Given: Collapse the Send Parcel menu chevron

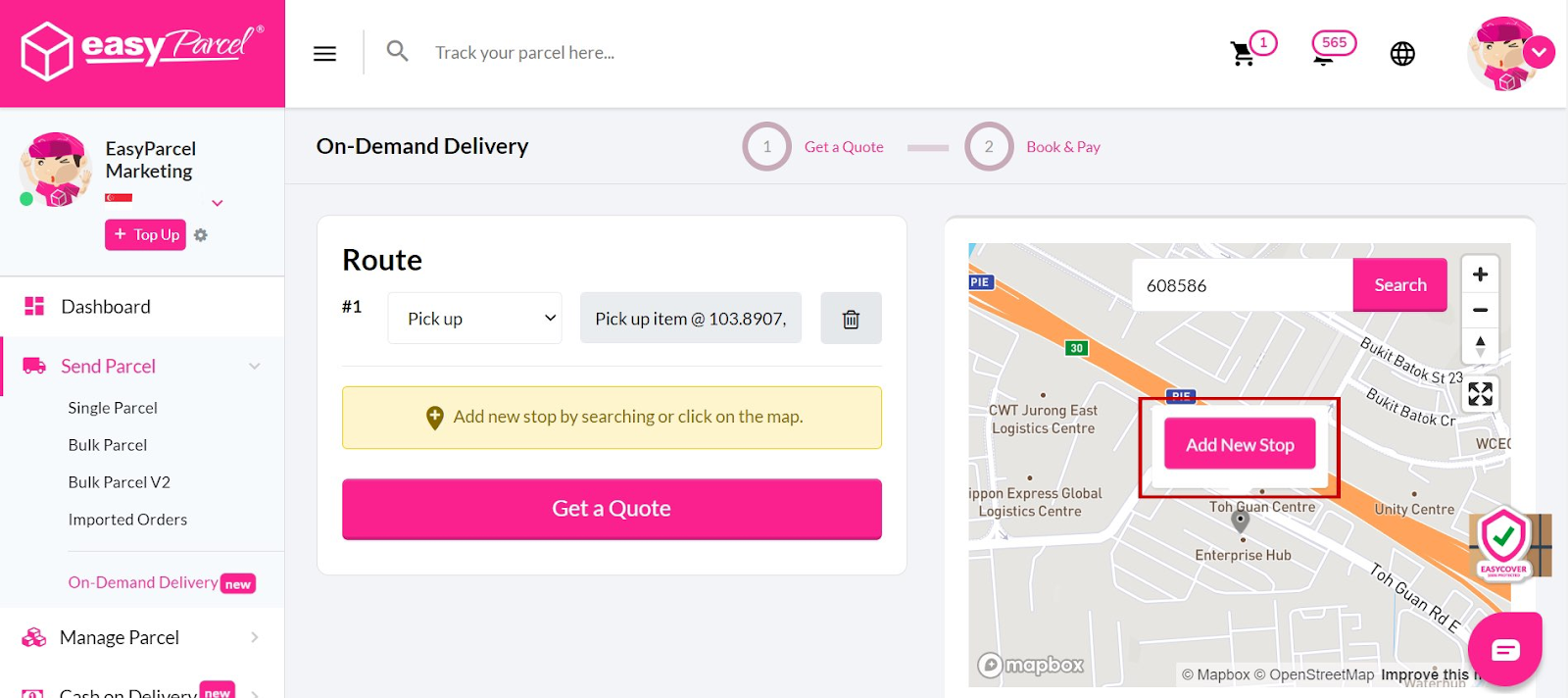Looking at the screenshot, I should pyautogui.click(x=255, y=366).
